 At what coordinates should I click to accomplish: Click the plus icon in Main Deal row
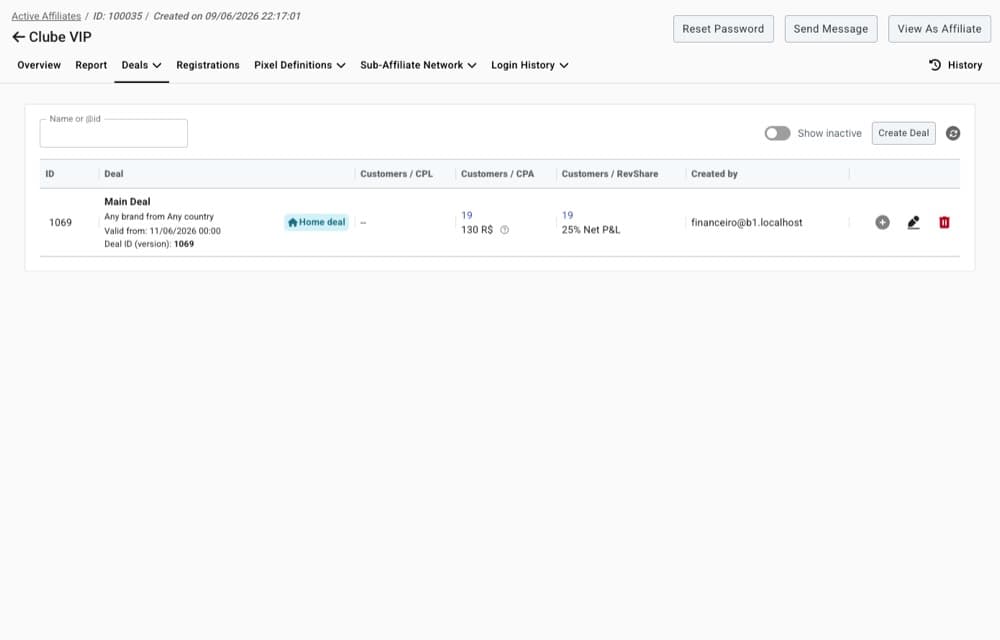[882, 222]
